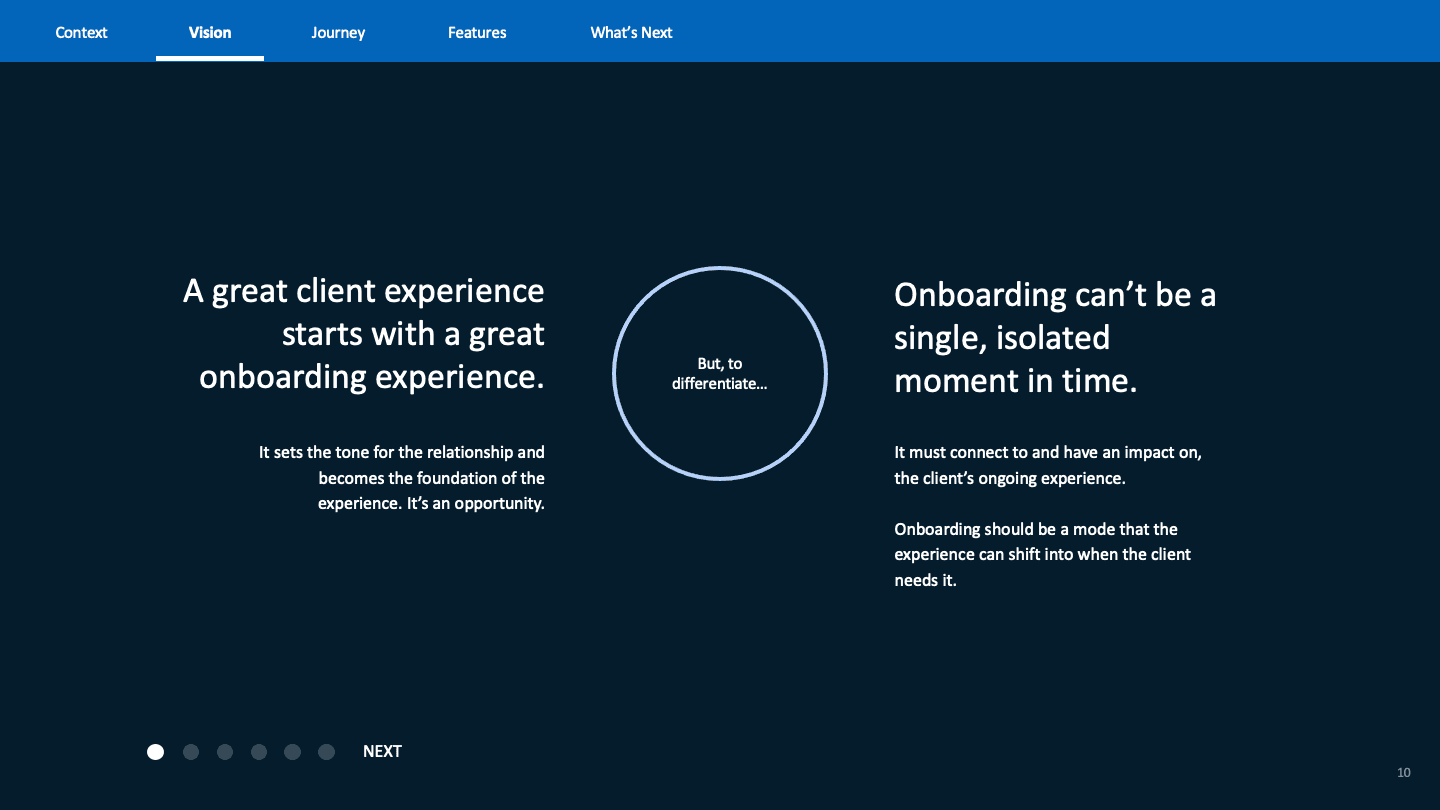Select the second carousel dot
This screenshot has height=810, width=1440.
[x=190, y=751]
